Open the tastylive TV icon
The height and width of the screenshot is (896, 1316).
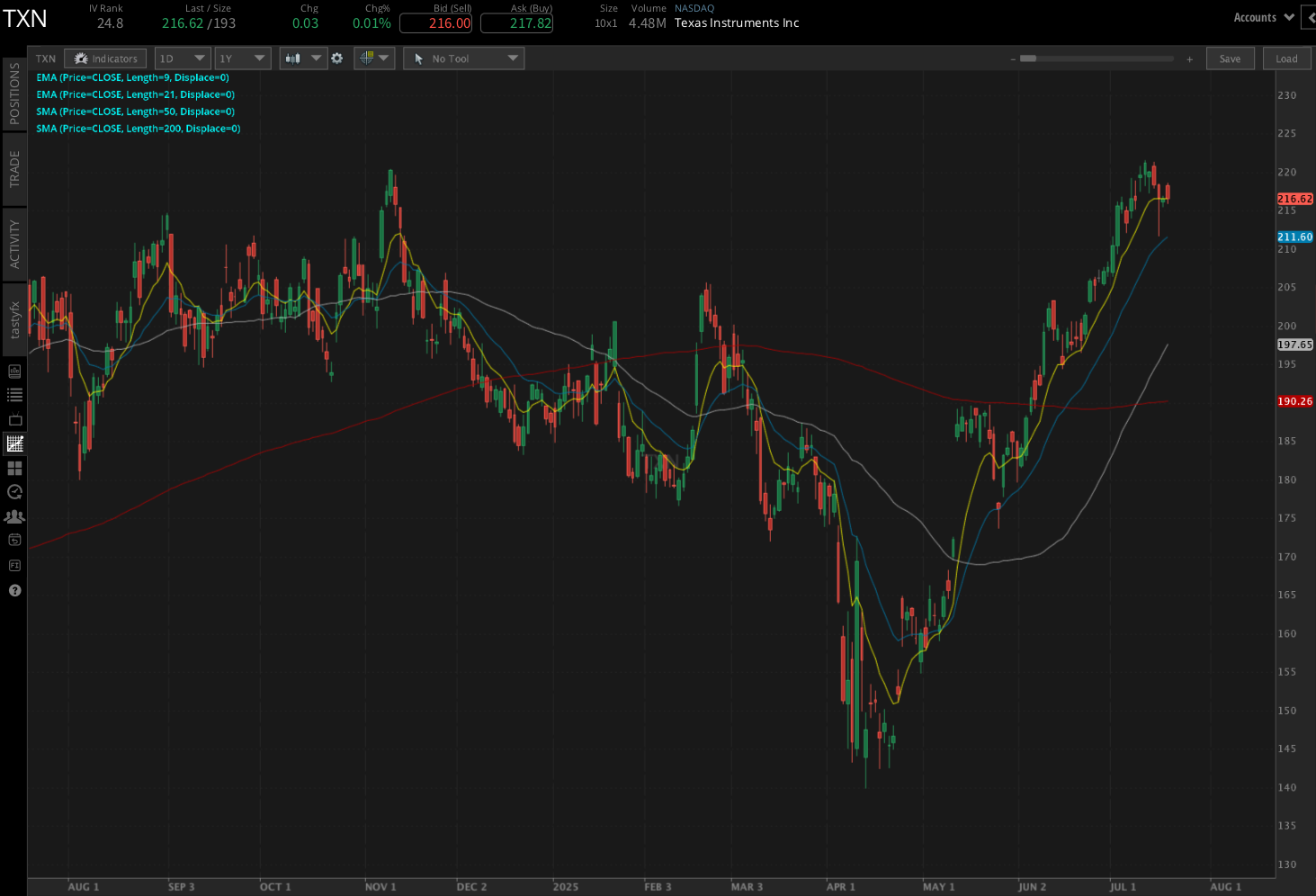pos(14,418)
